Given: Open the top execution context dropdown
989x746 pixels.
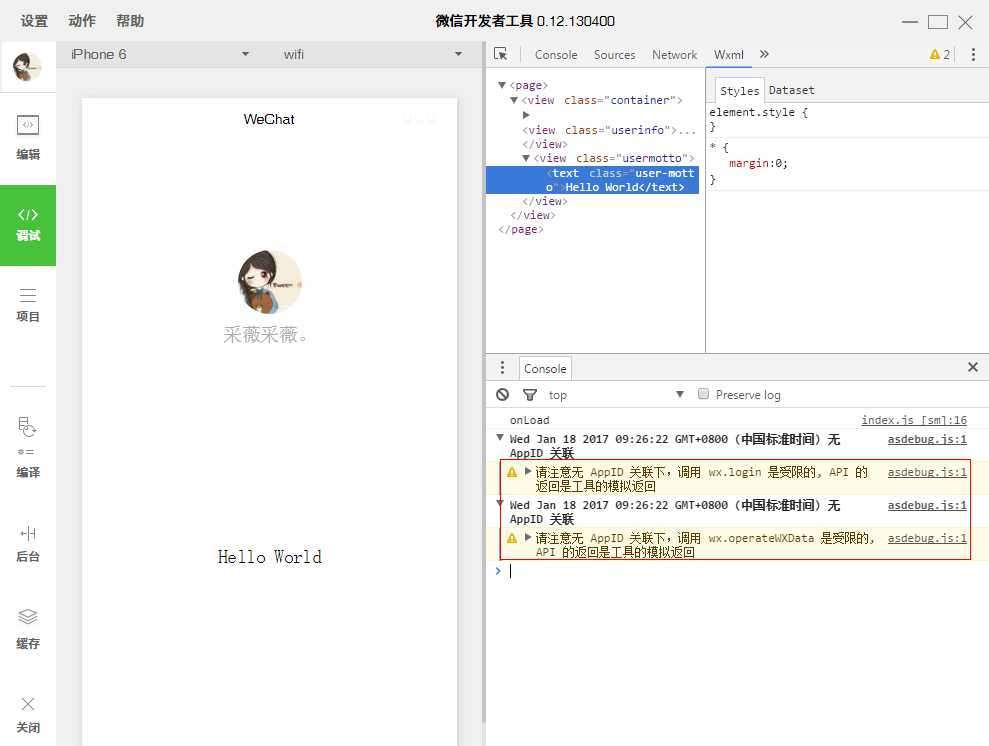Looking at the screenshot, I should (x=616, y=395).
